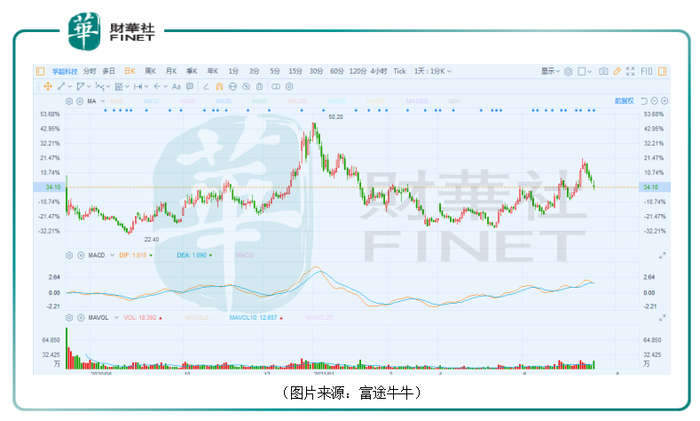Viewport: 700px width, 421px height.
Task: Take a chart screenshot with camera icon
Action: 604,71
